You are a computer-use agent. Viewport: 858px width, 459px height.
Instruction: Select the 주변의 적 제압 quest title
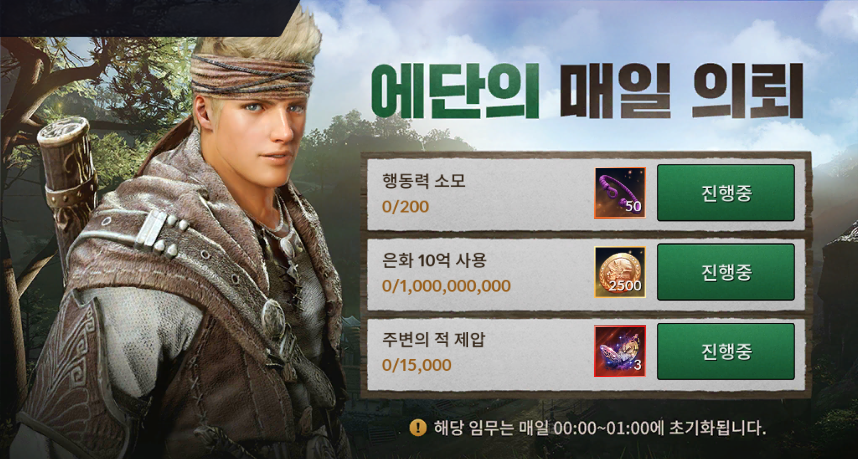[x=433, y=340]
